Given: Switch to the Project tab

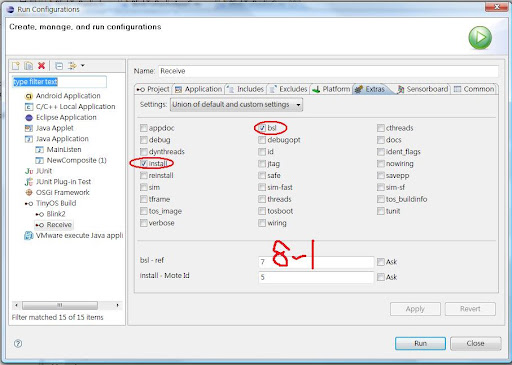Looking at the screenshot, I should pyautogui.click(x=154, y=89).
